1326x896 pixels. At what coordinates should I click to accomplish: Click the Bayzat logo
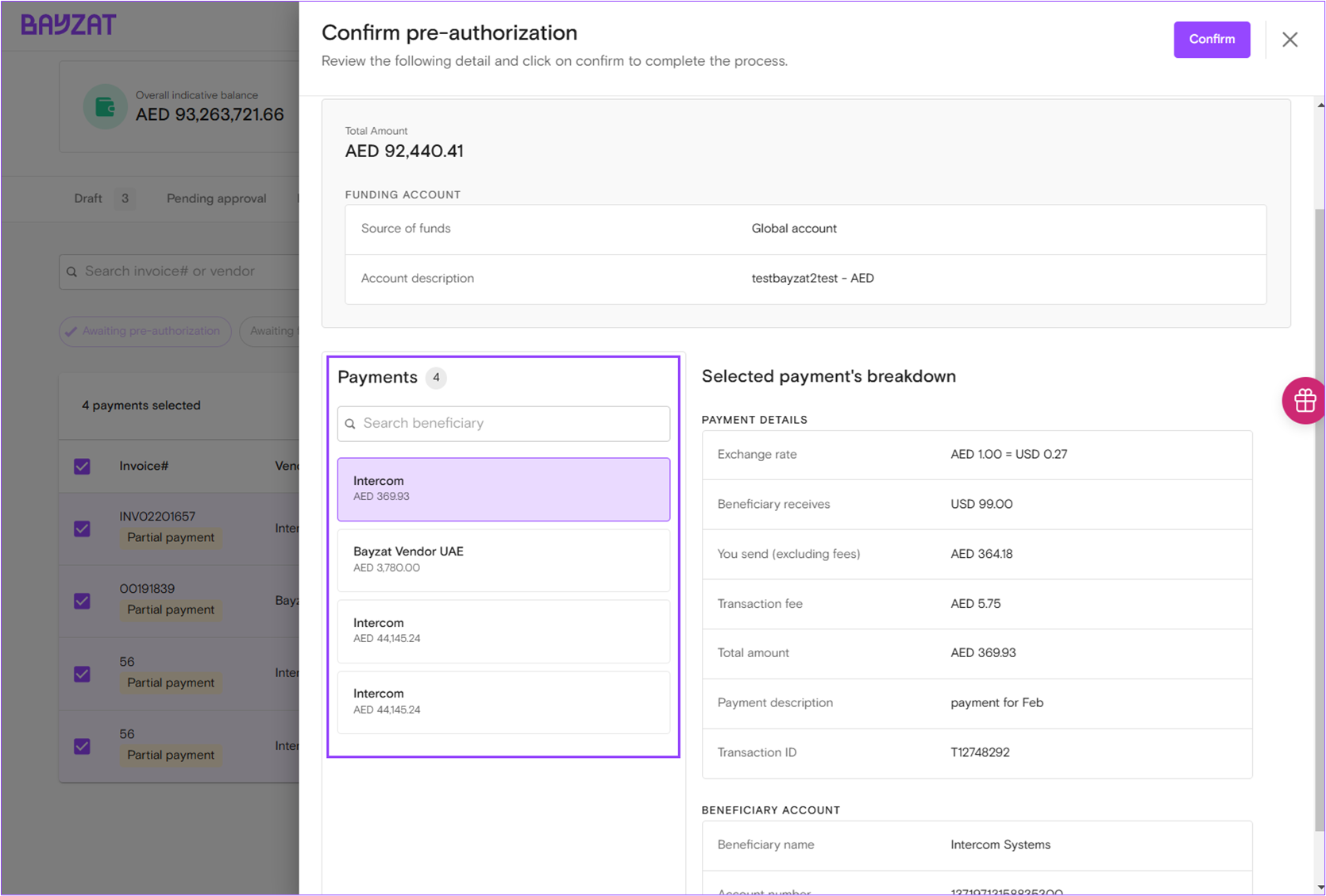click(x=68, y=25)
